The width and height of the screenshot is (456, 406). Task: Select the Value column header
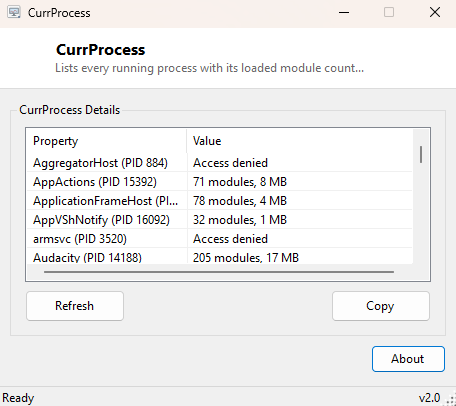(x=300, y=141)
